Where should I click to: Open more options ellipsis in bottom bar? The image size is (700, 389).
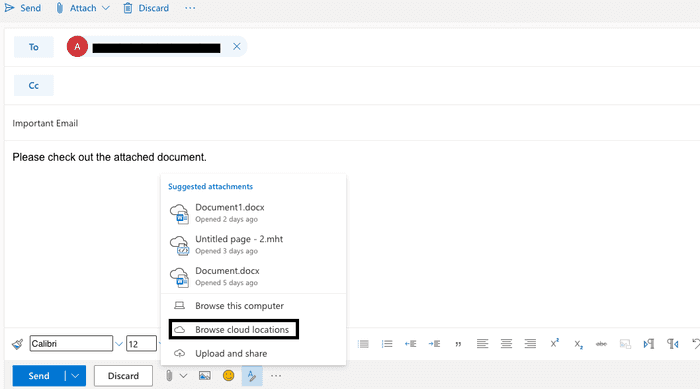click(x=276, y=376)
